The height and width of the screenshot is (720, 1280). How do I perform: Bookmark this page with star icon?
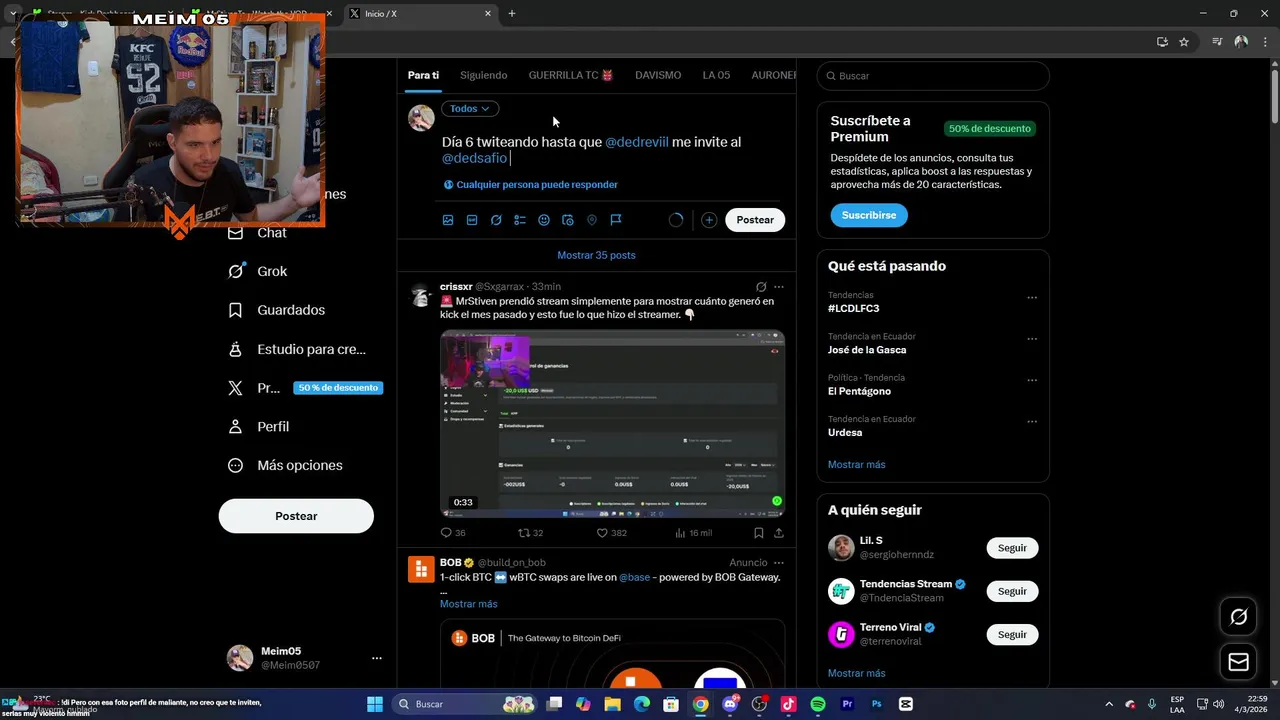coord(1184,42)
